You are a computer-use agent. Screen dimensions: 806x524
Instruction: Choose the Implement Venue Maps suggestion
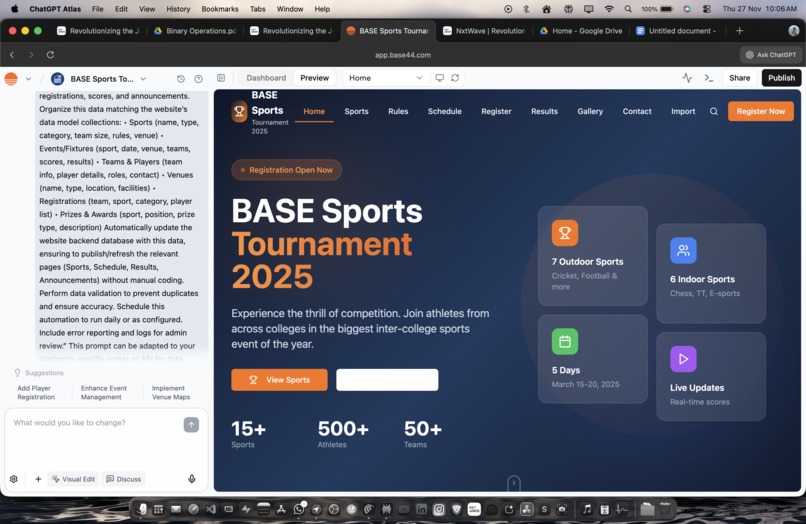coord(171,392)
